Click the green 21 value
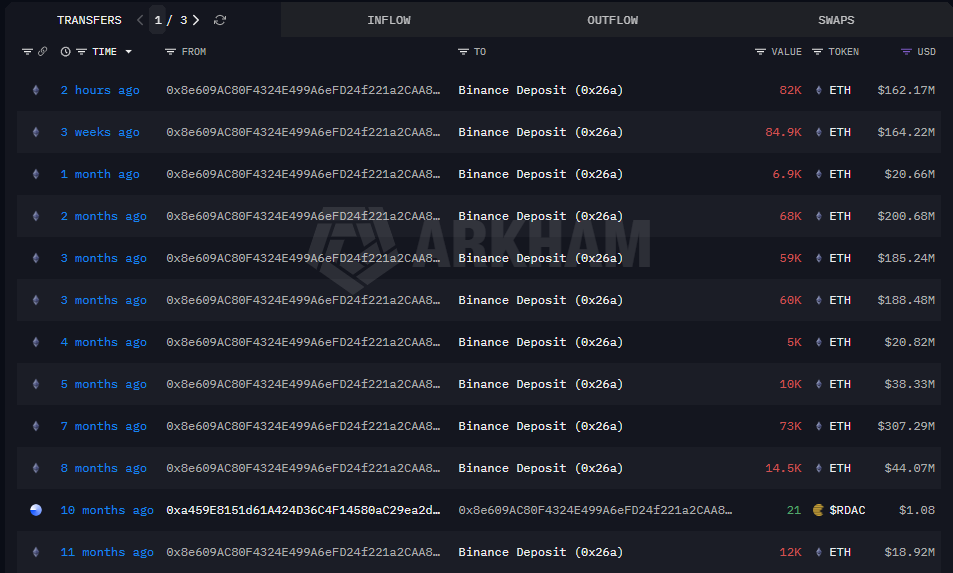 point(794,510)
